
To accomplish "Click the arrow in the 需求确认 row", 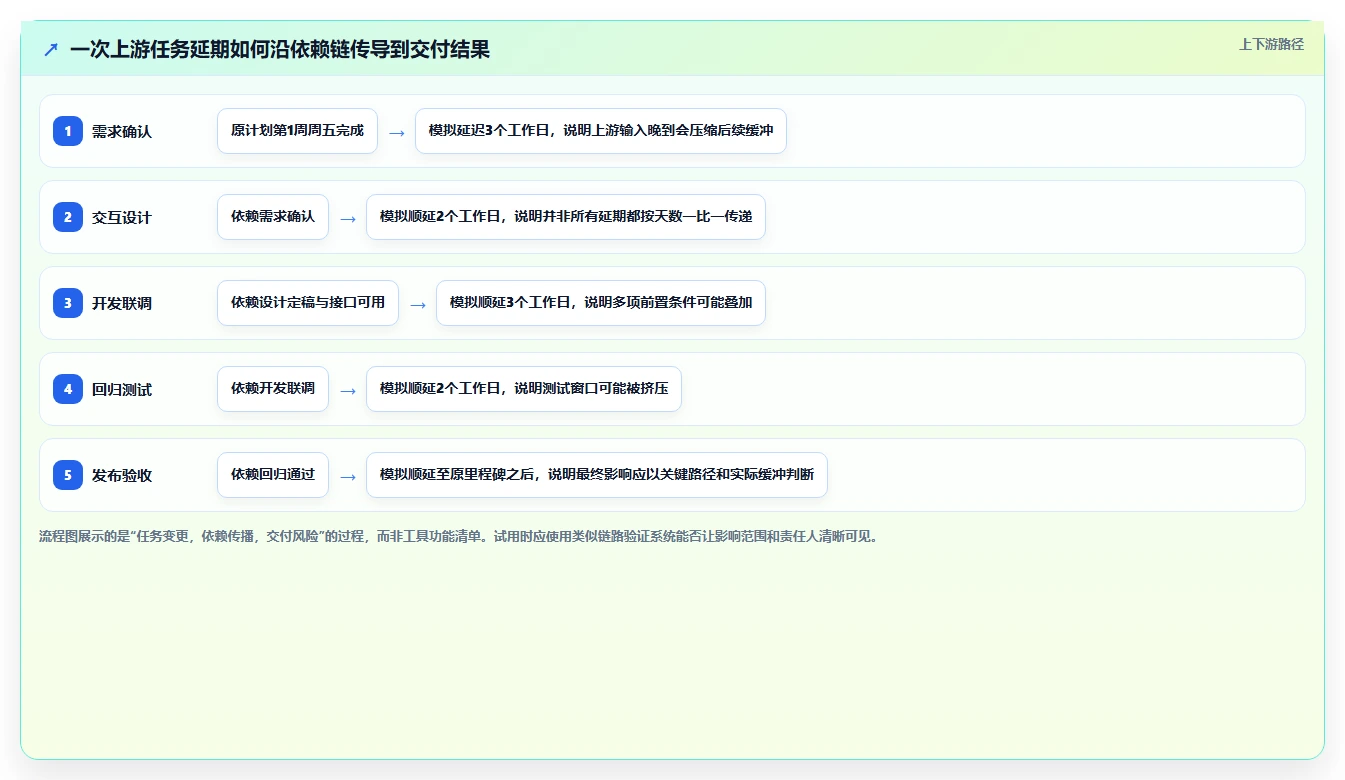I will pyautogui.click(x=397, y=132).
